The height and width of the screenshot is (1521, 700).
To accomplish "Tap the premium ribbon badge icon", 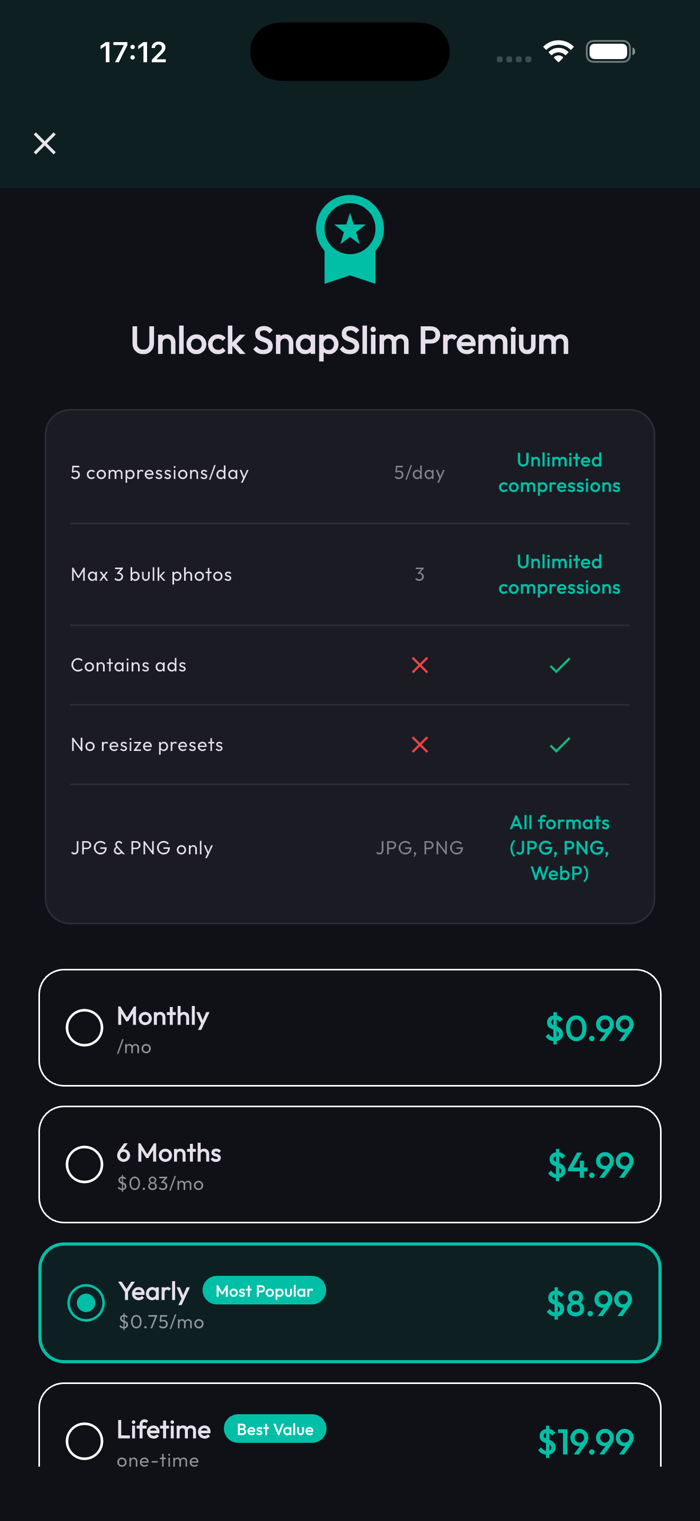I will 350,238.
